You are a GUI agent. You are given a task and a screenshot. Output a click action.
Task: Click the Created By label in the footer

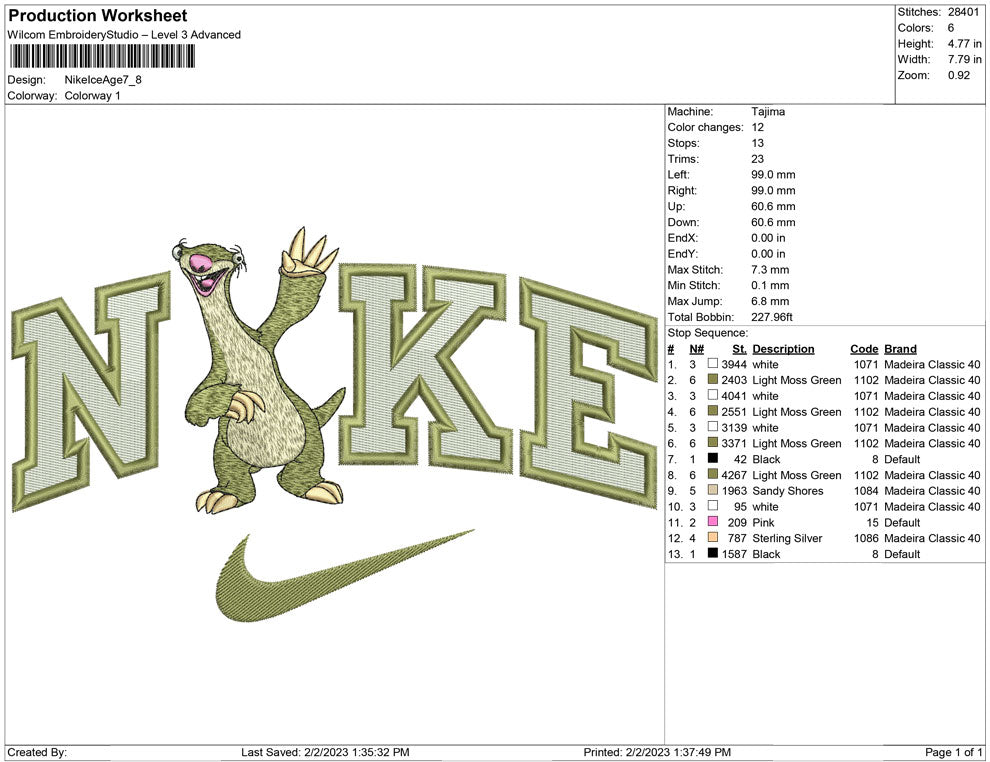tap(37, 752)
